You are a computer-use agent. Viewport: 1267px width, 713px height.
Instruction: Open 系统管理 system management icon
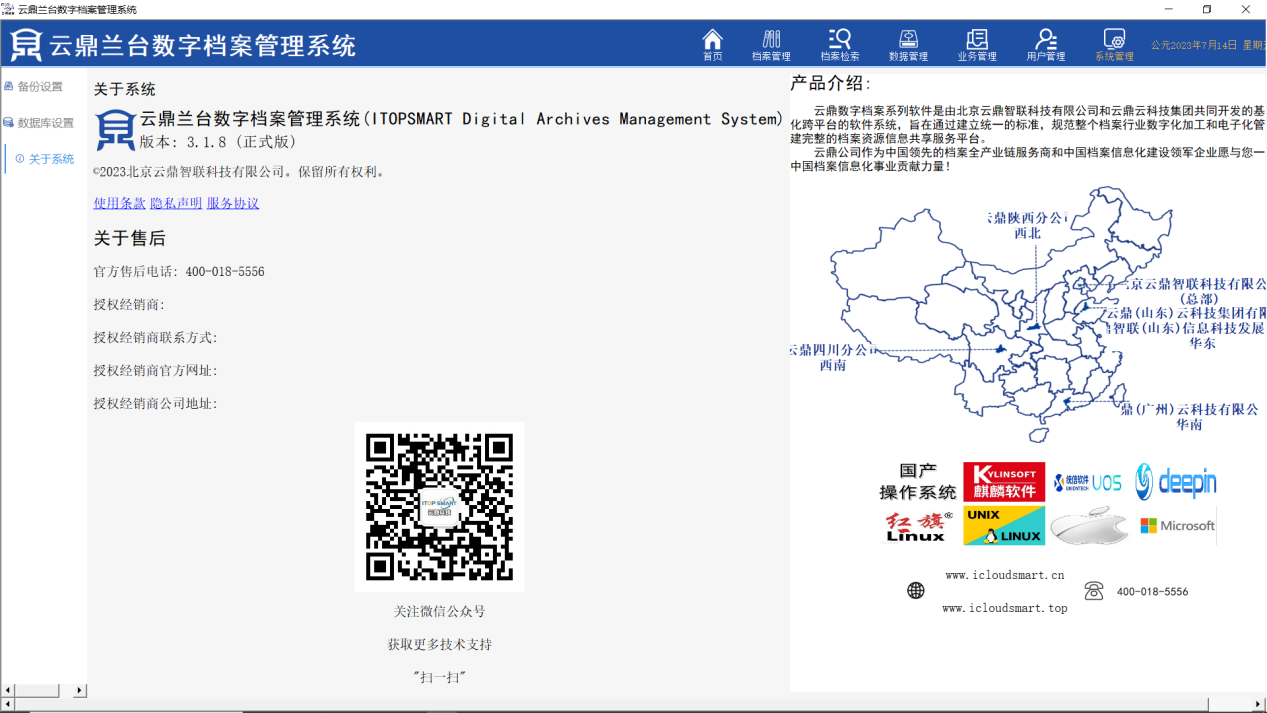(x=1114, y=44)
